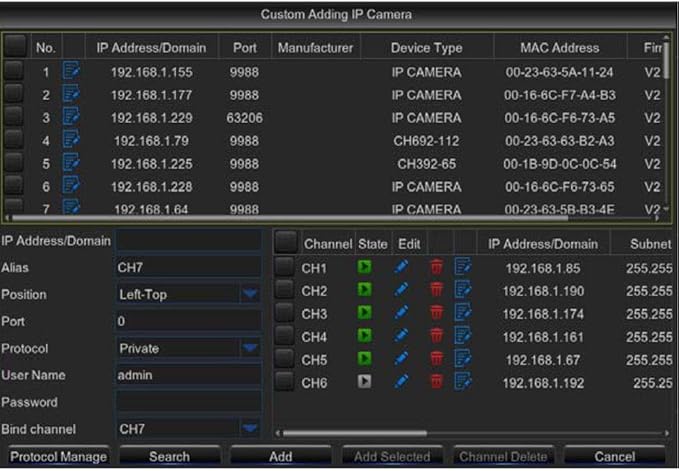Viewport: 679px width, 471px height.
Task: Check the box for camera No. 4
Action: 13,139
